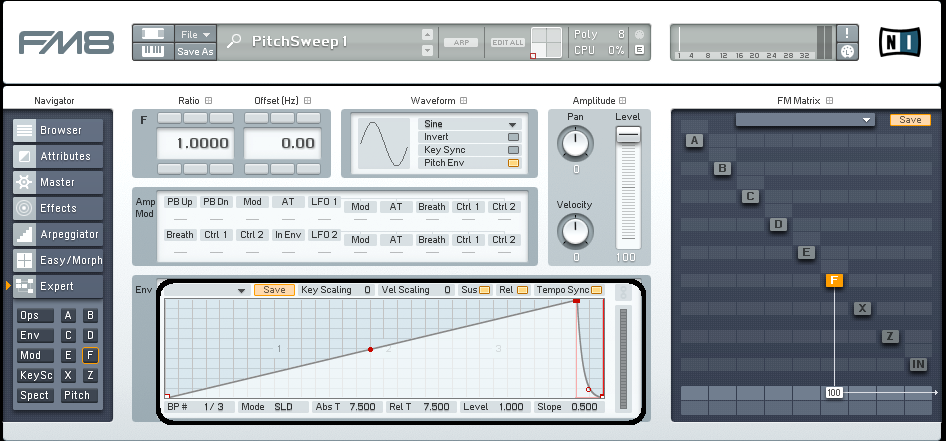Toggle the envelope Tempo Sync switch

pyautogui.click(x=597, y=290)
